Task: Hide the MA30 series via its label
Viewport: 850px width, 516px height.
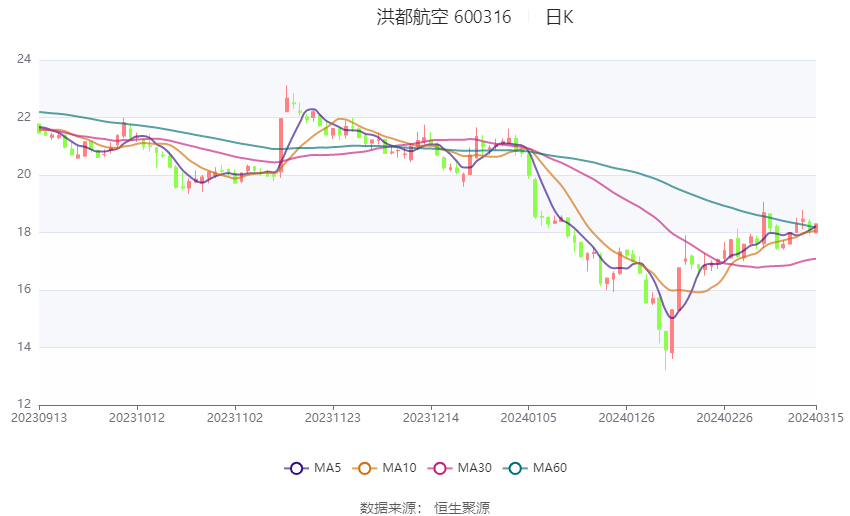Action: coord(474,468)
